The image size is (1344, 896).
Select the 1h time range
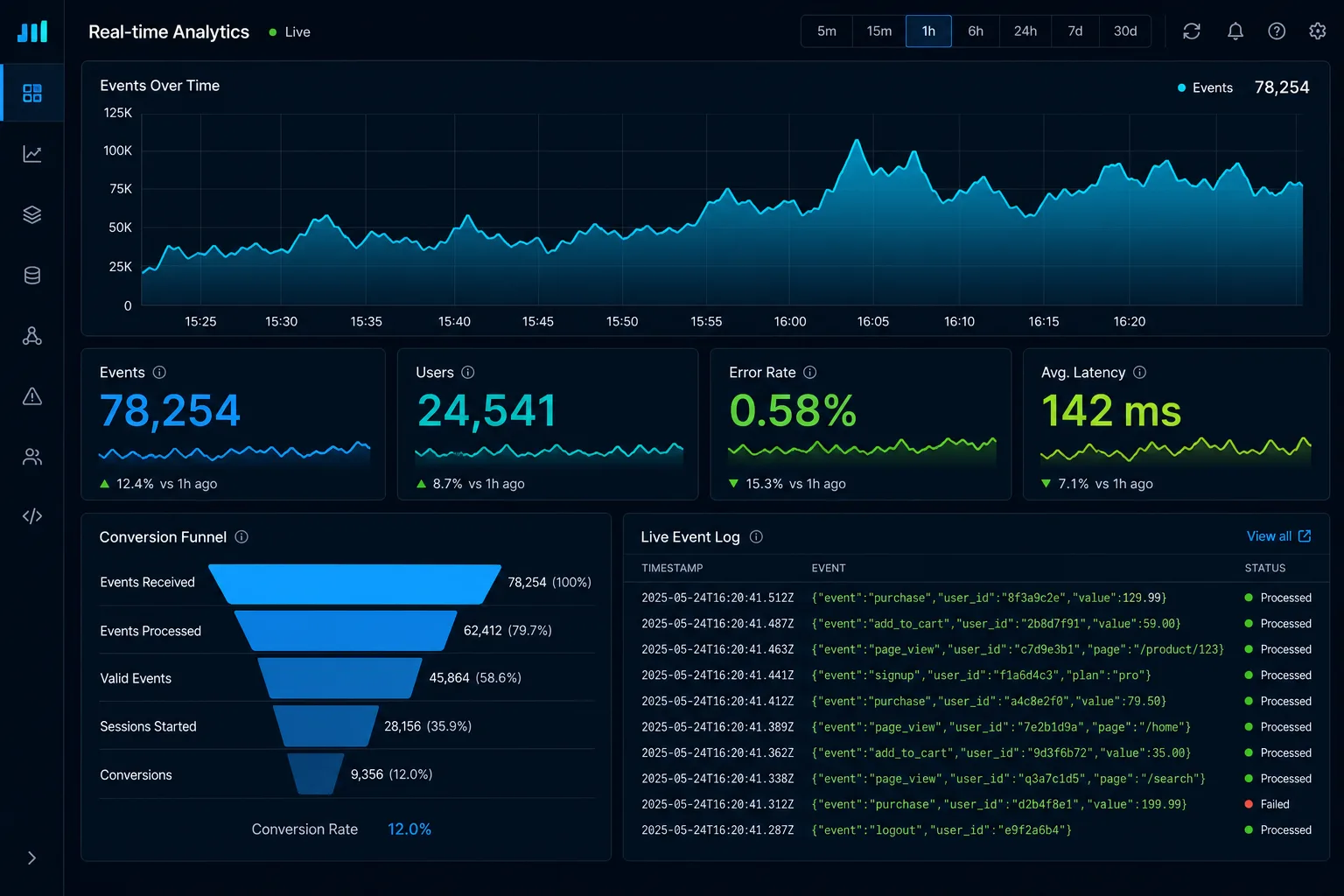point(928,31)
